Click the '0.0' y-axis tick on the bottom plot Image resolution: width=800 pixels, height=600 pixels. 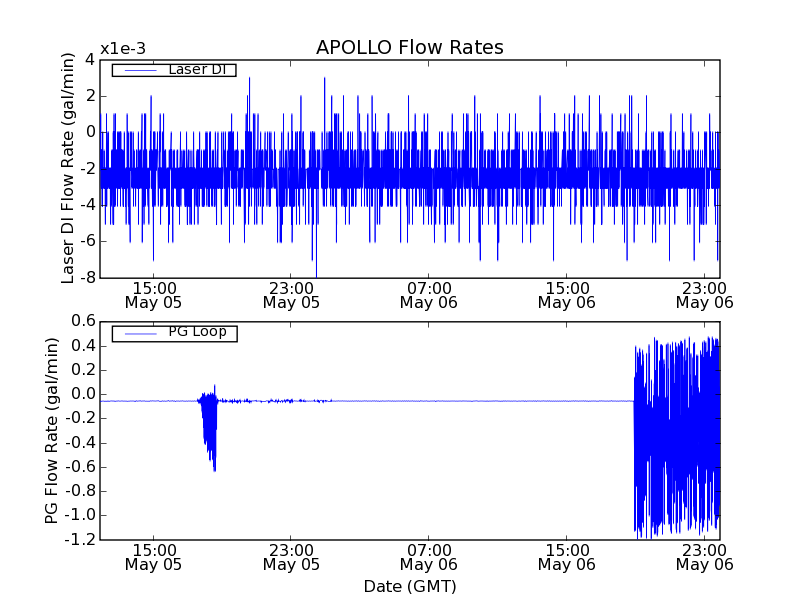(84, 394)
